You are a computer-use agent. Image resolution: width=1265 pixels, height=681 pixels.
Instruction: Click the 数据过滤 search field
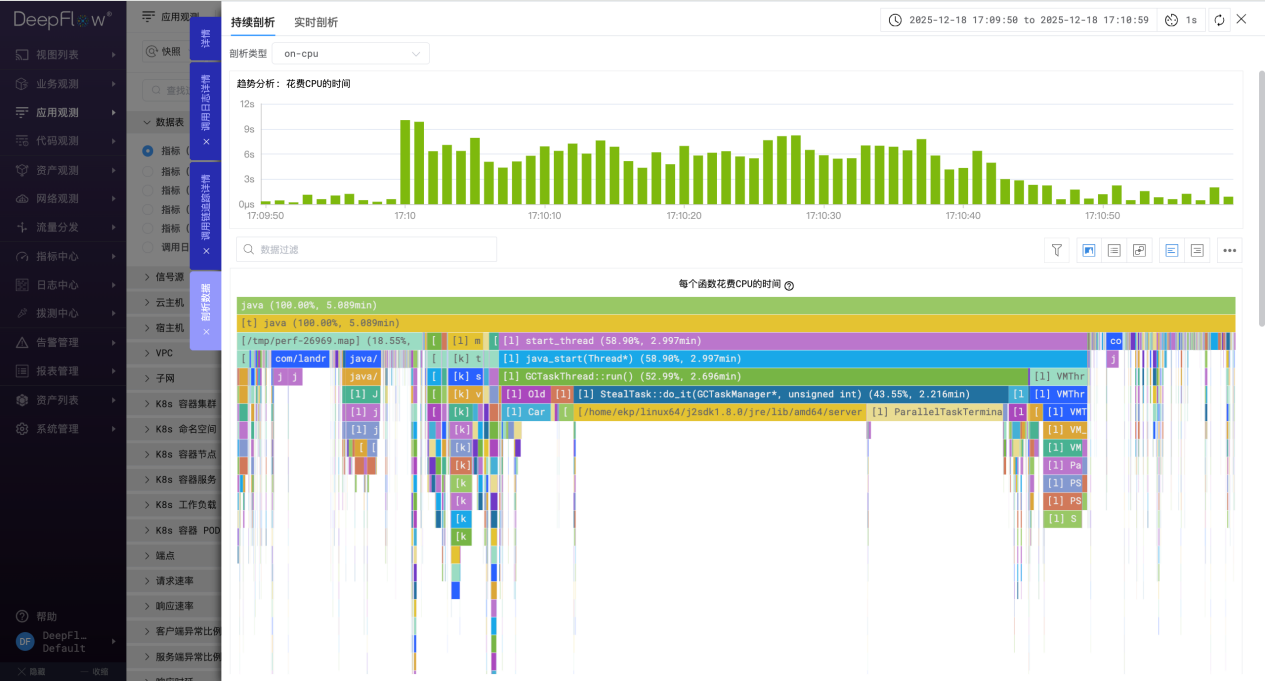pyautogui.click(x=366, y=249)
